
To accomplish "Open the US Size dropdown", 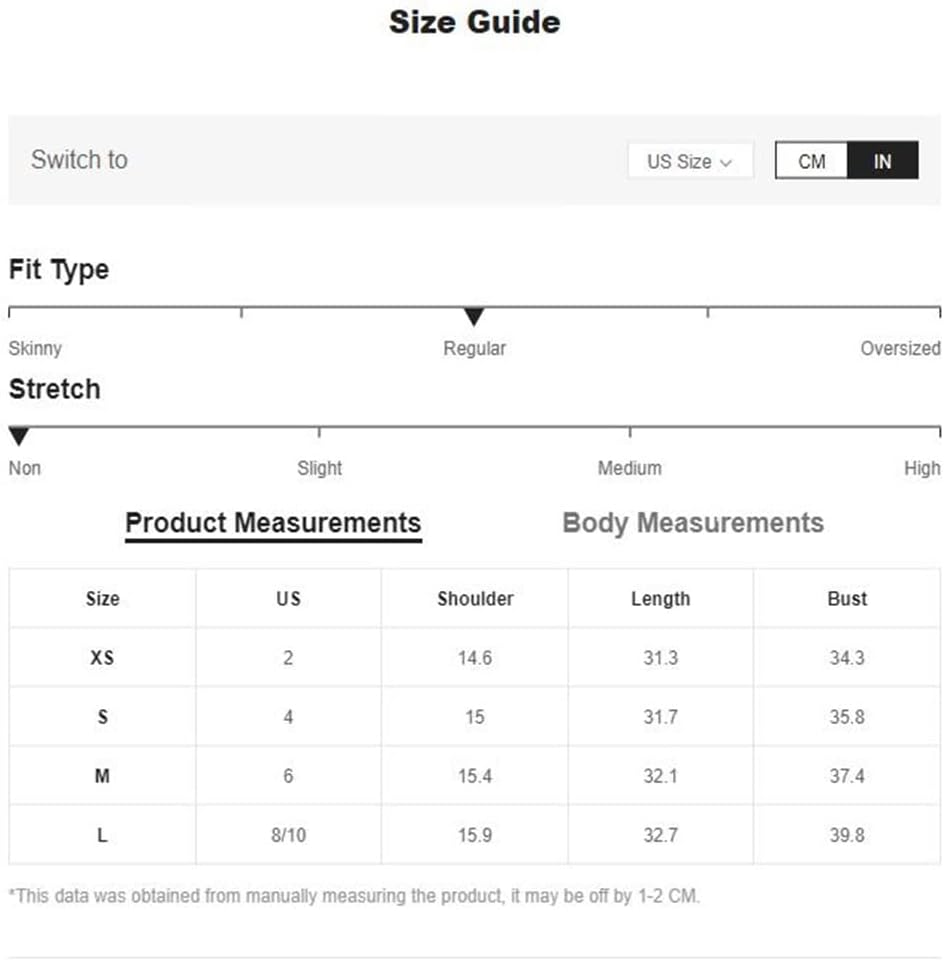I will pyautogui.click(x=690, y=161).
